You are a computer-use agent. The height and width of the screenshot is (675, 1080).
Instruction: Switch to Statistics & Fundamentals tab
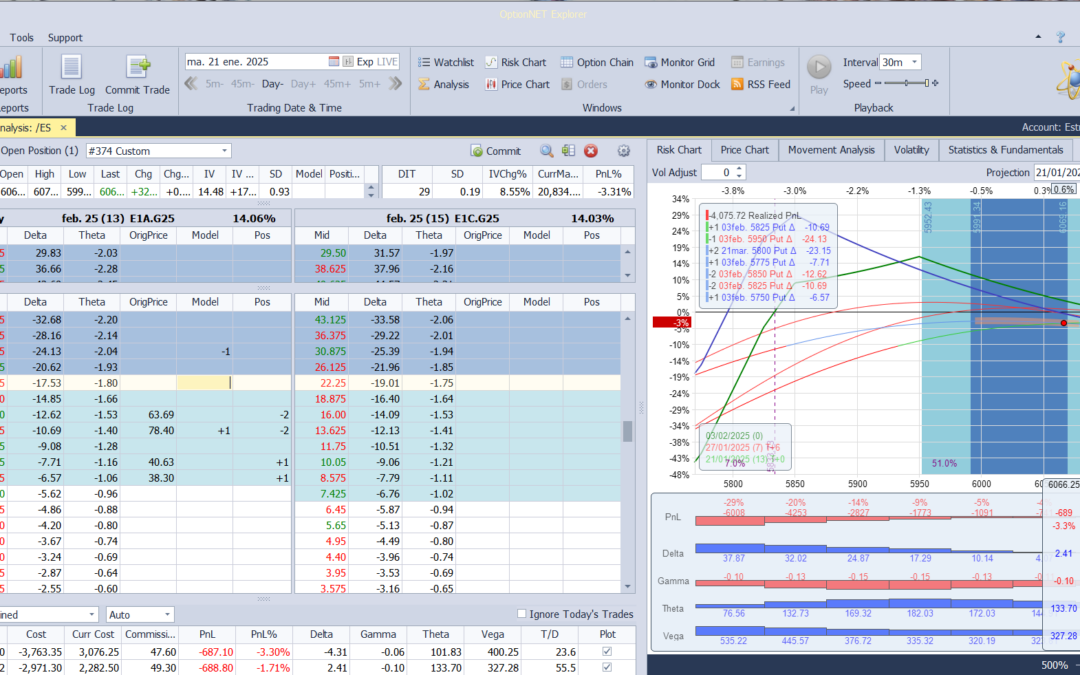click(x=1006, y=149)
